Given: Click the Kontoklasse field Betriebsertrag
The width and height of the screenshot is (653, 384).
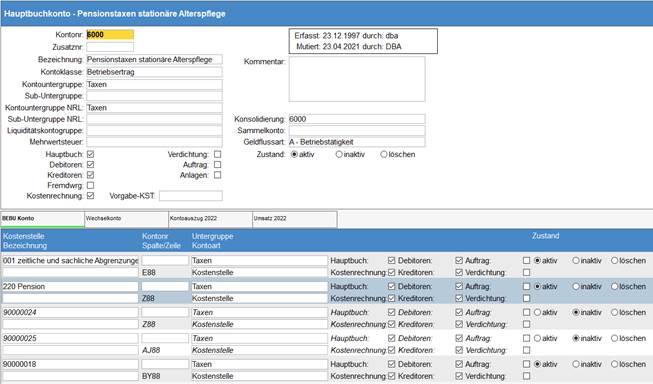Looking at the screenshot, I should pos(154,72).
